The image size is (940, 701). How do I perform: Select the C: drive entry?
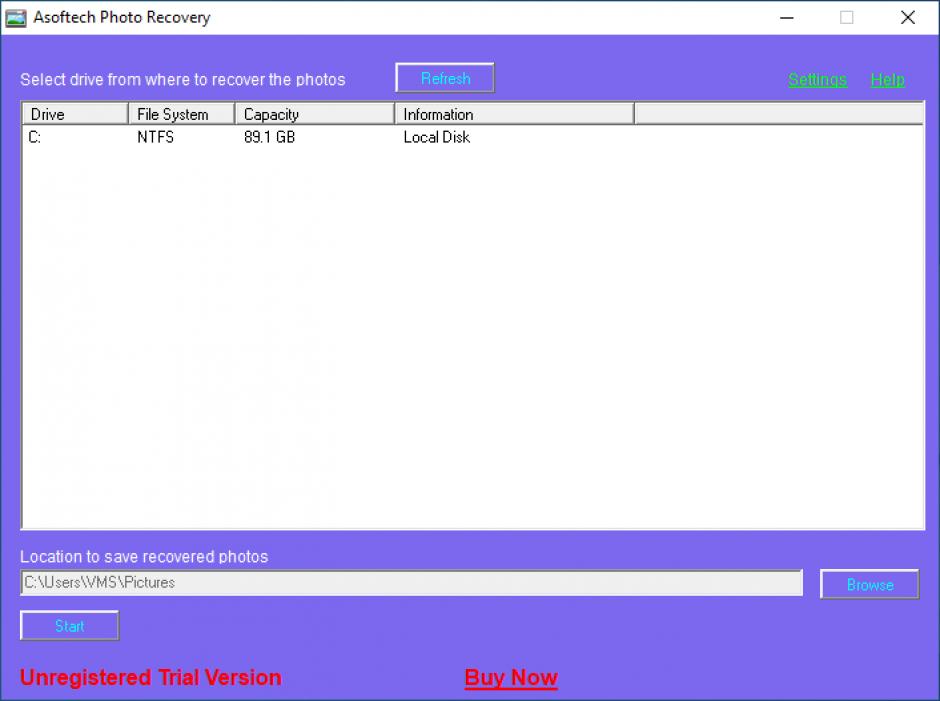(35, 137)
